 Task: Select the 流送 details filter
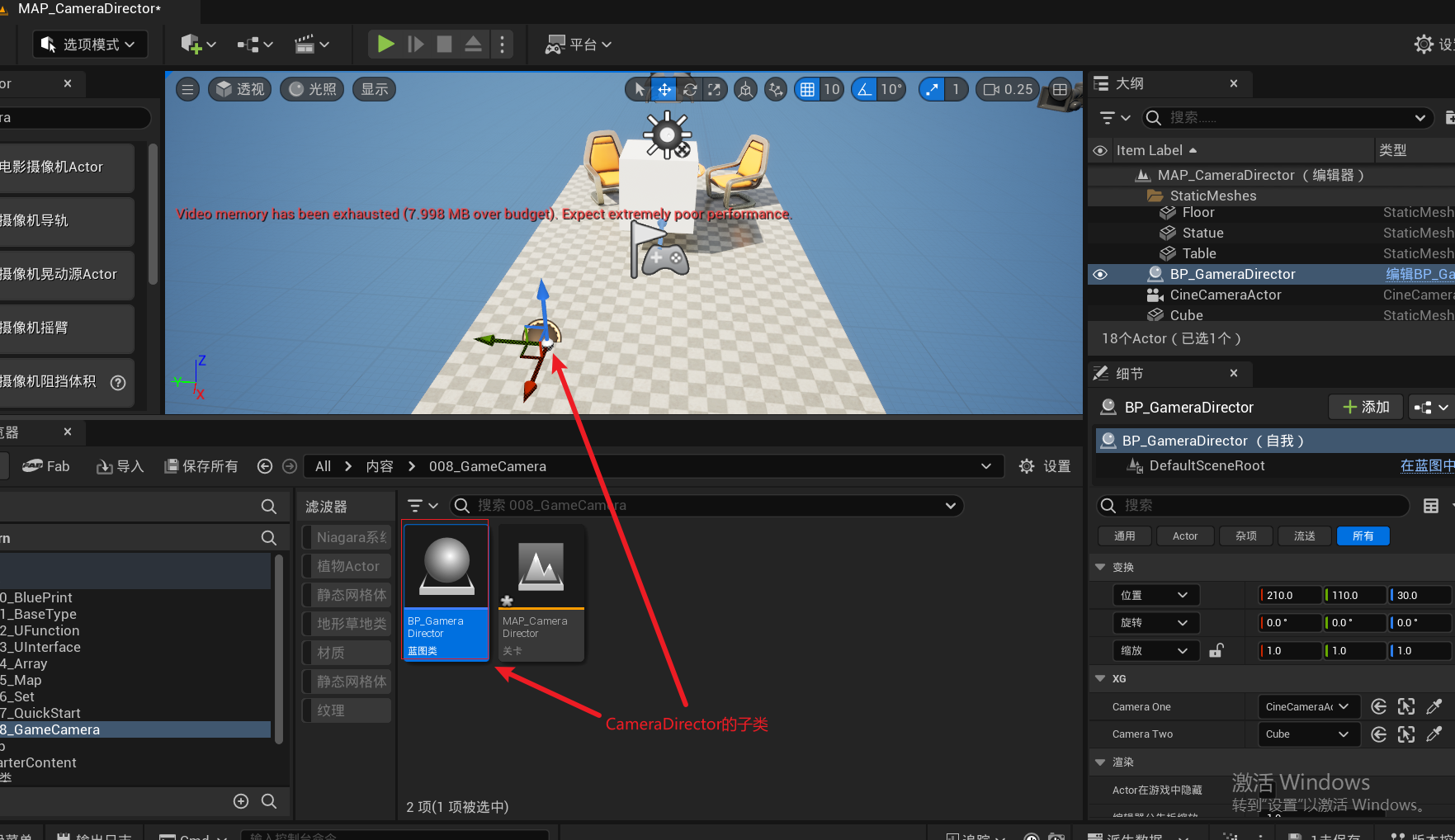(1305, 536)
